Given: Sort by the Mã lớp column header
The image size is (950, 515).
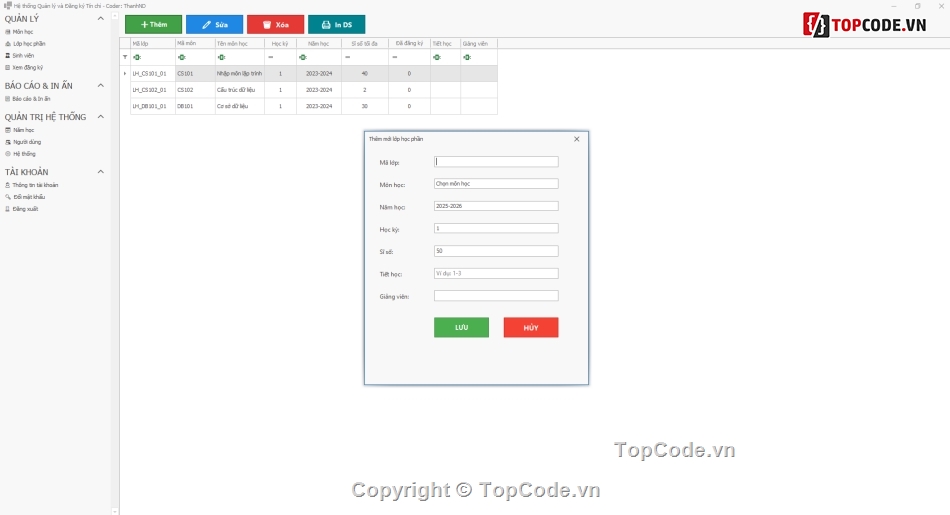Looking at the screenshot, I should coord(153,44).
